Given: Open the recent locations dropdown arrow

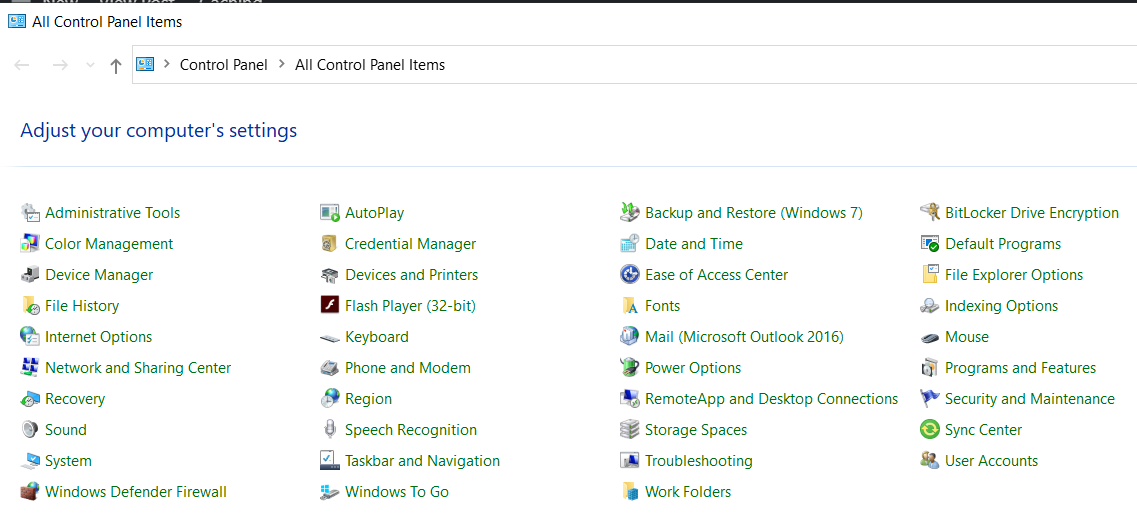Looking at the screenshot, I should (90, 66).
